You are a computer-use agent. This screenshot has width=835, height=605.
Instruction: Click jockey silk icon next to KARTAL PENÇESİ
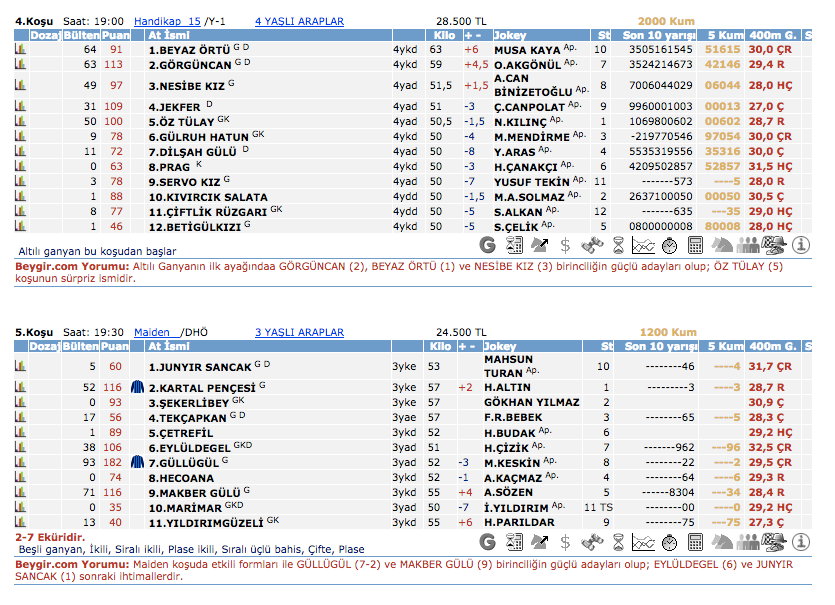click(x=138, y=387)
